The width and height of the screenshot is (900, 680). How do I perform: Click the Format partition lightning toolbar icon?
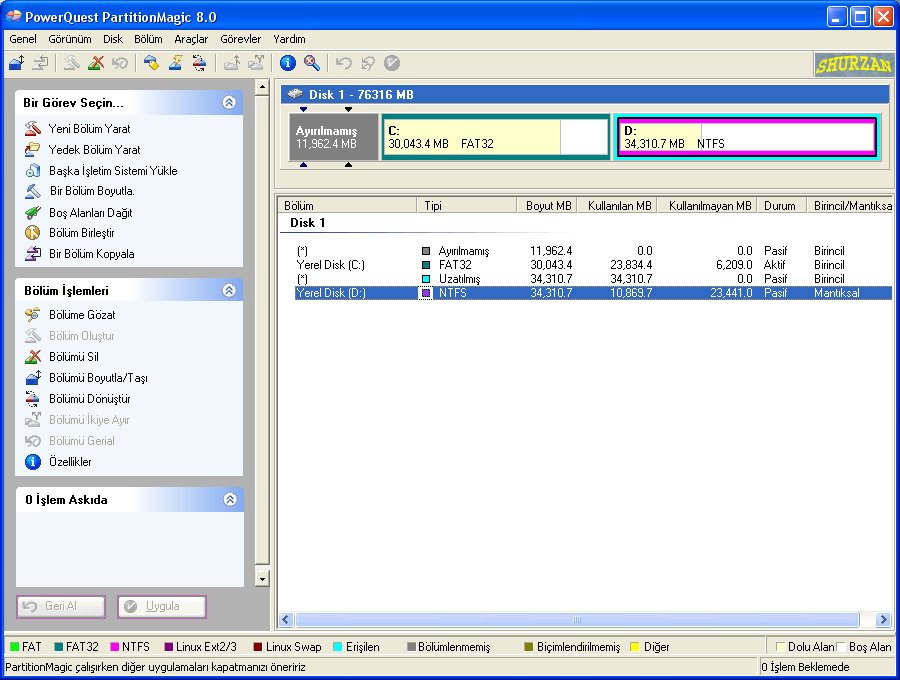coord(175,63)
